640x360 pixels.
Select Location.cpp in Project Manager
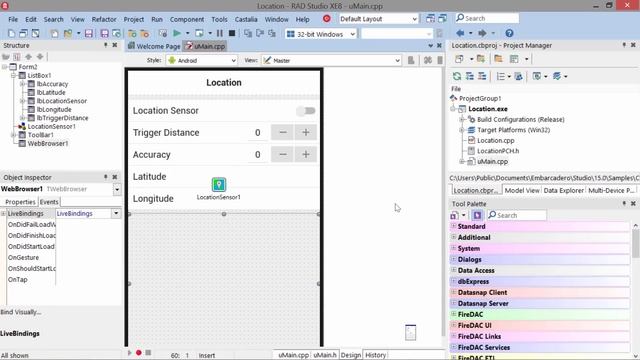496,140
